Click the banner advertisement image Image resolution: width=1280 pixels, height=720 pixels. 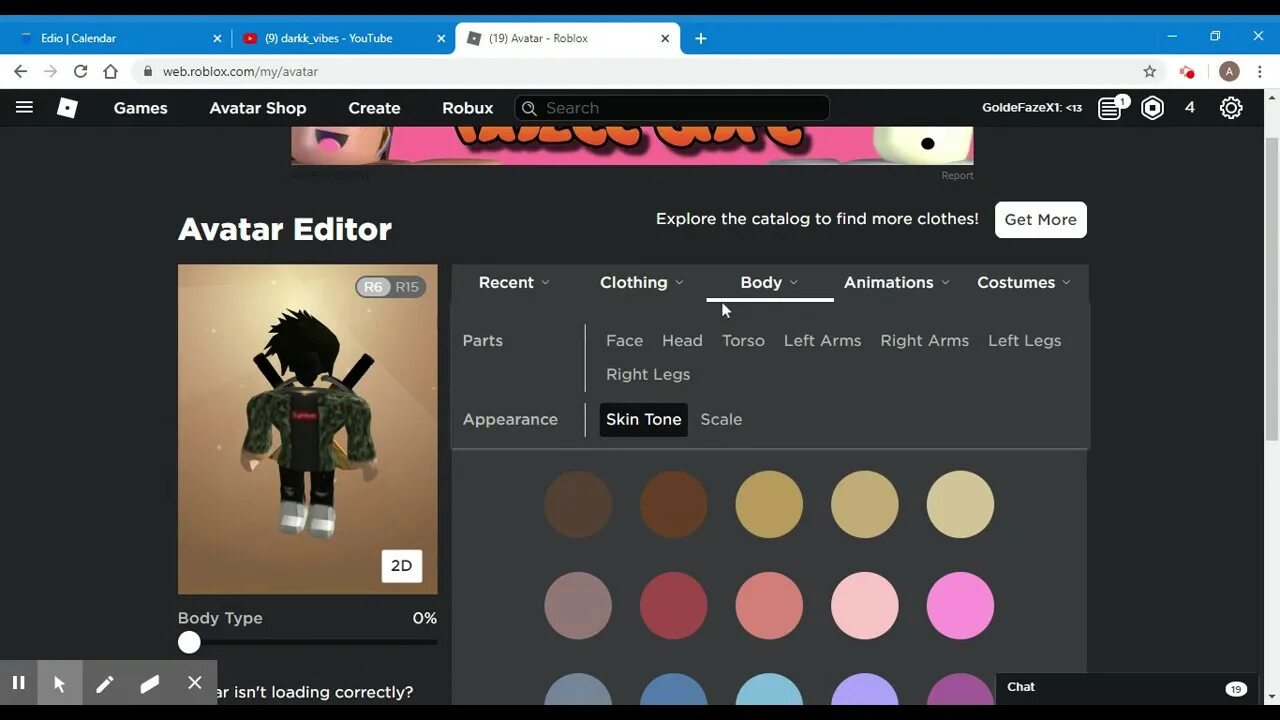tap(632, 145)
